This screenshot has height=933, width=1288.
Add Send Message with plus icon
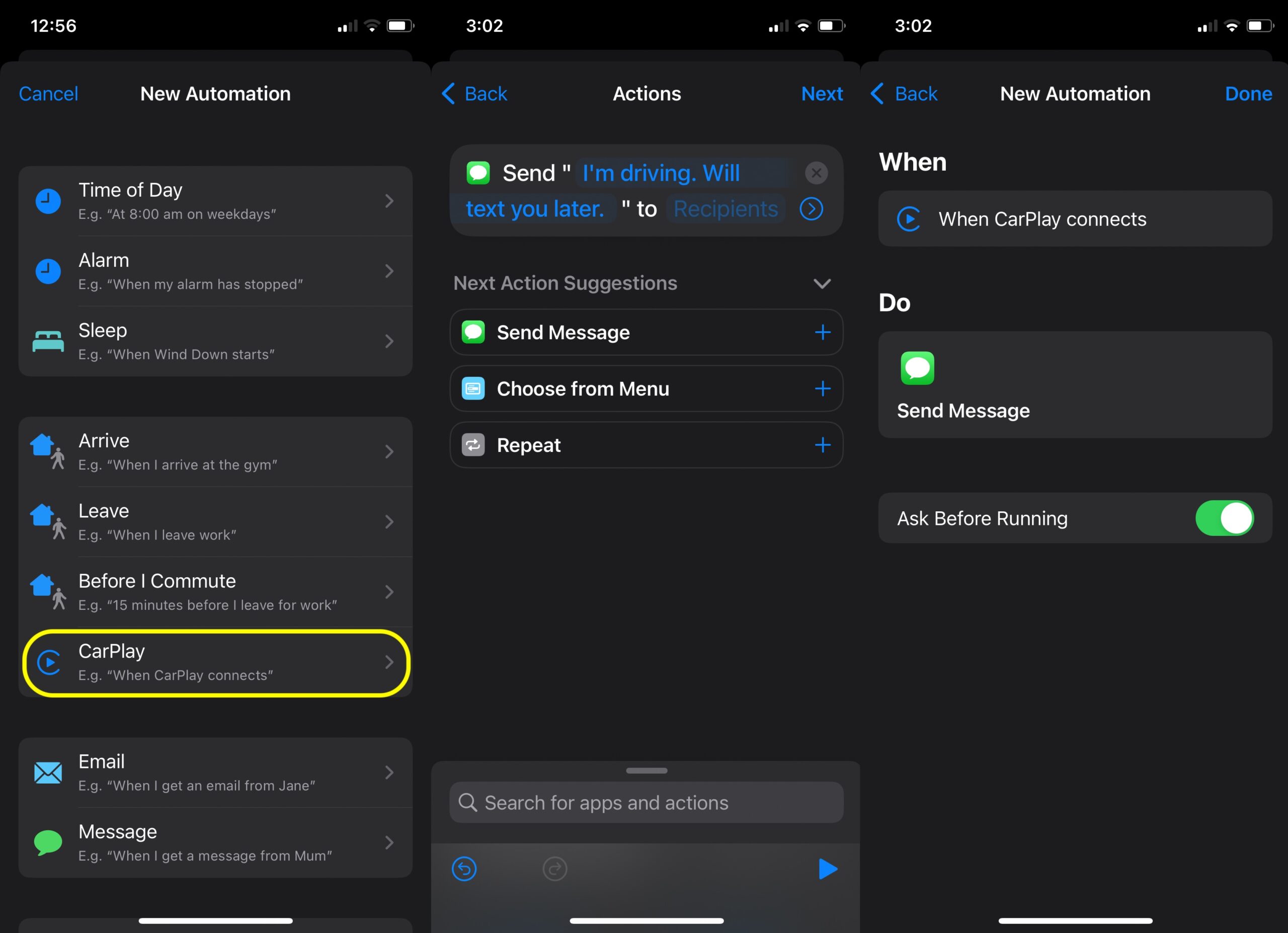(822, 332)
